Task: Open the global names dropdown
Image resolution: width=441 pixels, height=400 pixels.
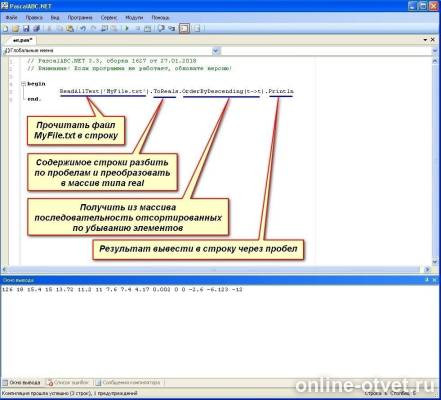Action: (x=216, y=51)
